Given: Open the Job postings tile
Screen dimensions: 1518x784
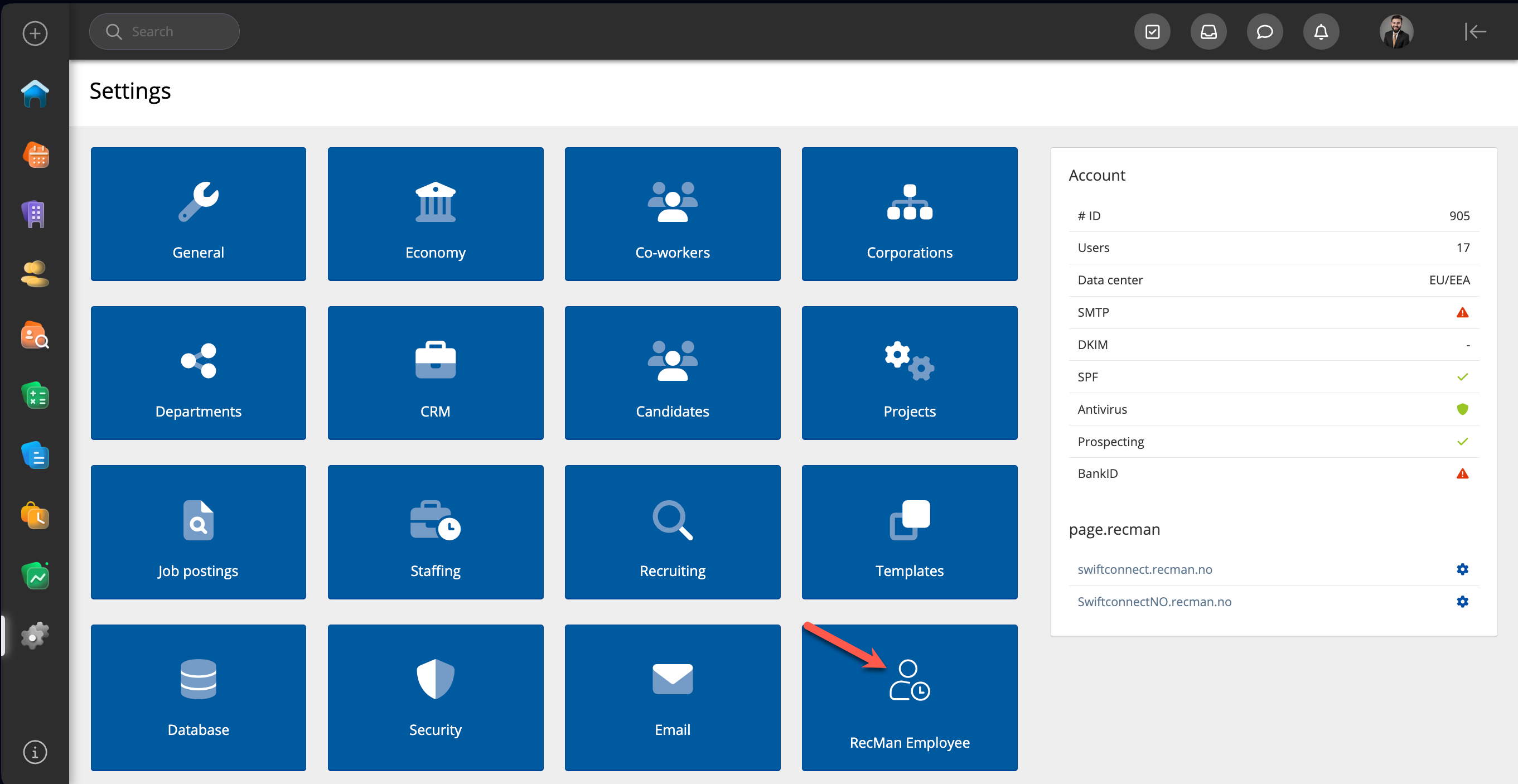Looking at the screenshot, I should 198,532.
